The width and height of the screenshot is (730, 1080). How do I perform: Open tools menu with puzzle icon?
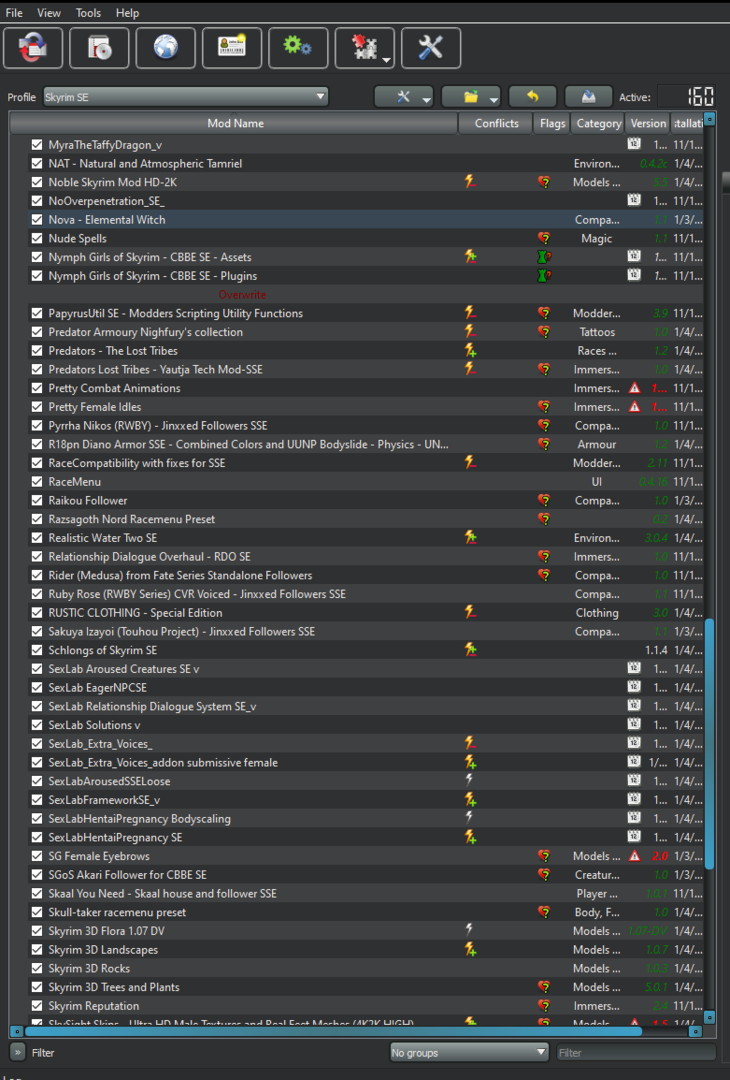pyautogui.click(x=364, y=48)
